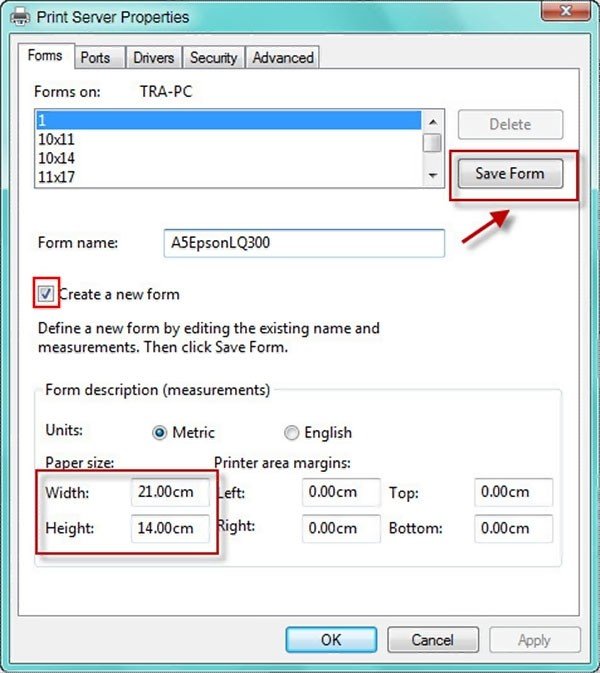This screenshot has width=600, height=673.
Task: Click the Left margin field
Action: 341,492
